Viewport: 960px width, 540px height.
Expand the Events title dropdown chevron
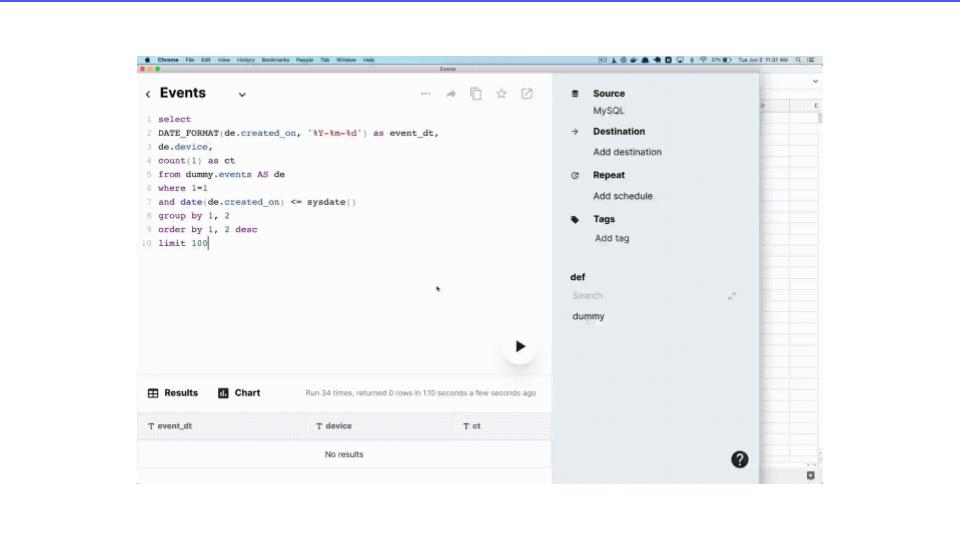pos(242,94)
